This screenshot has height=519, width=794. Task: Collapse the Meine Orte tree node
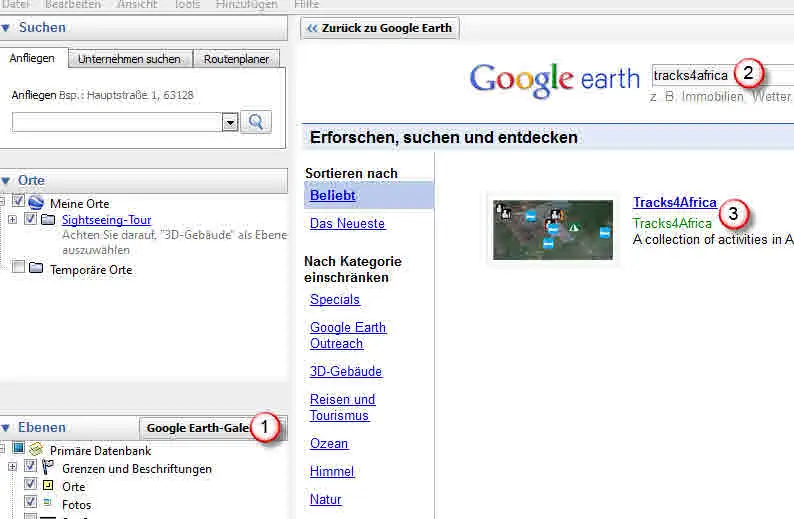2,202
